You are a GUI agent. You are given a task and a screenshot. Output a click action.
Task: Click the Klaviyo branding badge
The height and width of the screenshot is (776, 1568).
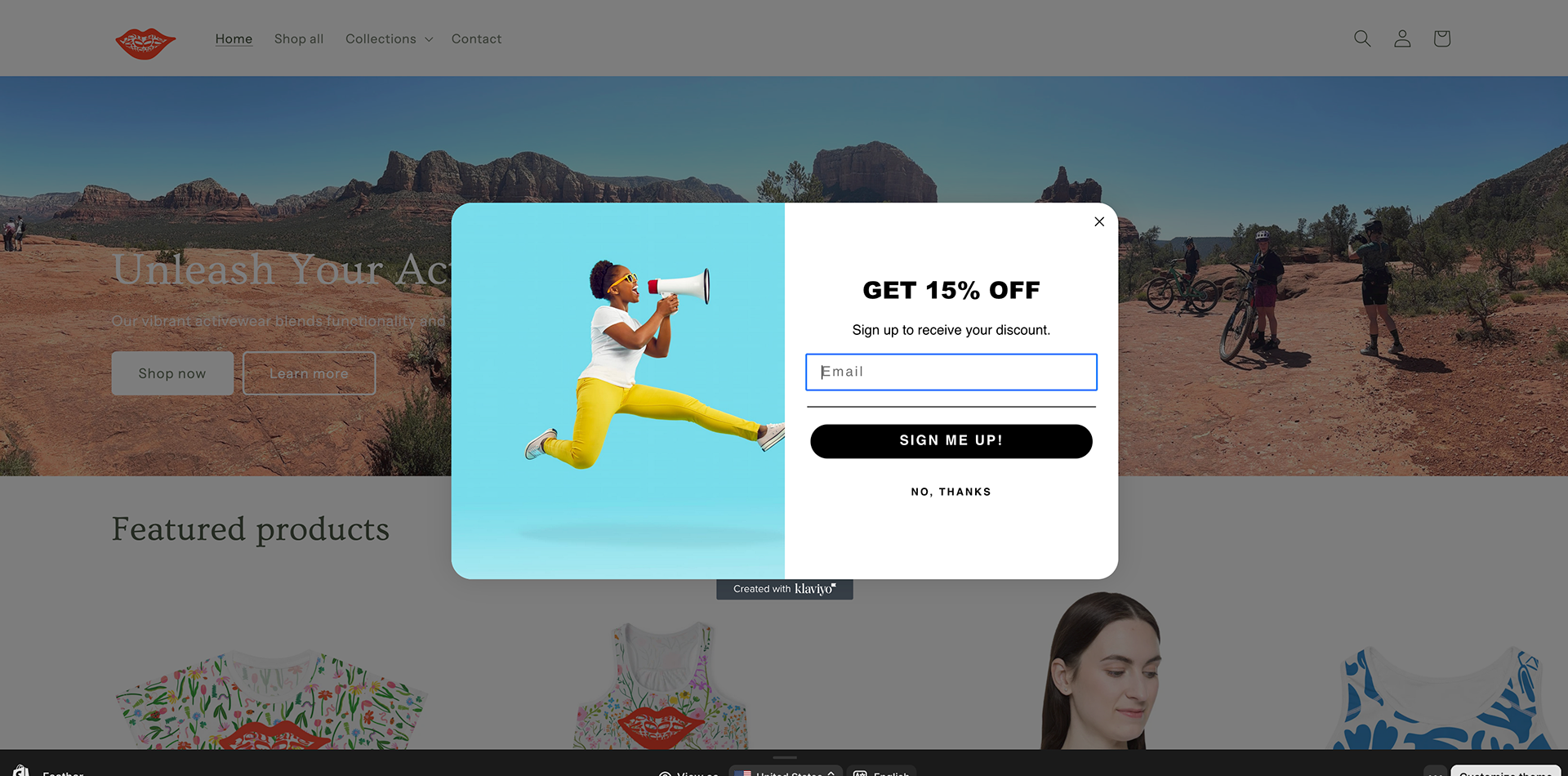[x=785, y=589]
